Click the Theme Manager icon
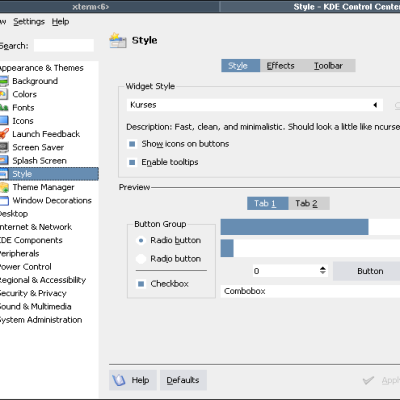Image resolution: width=400 pixels, height=400 pixels. tap(4, 187)
